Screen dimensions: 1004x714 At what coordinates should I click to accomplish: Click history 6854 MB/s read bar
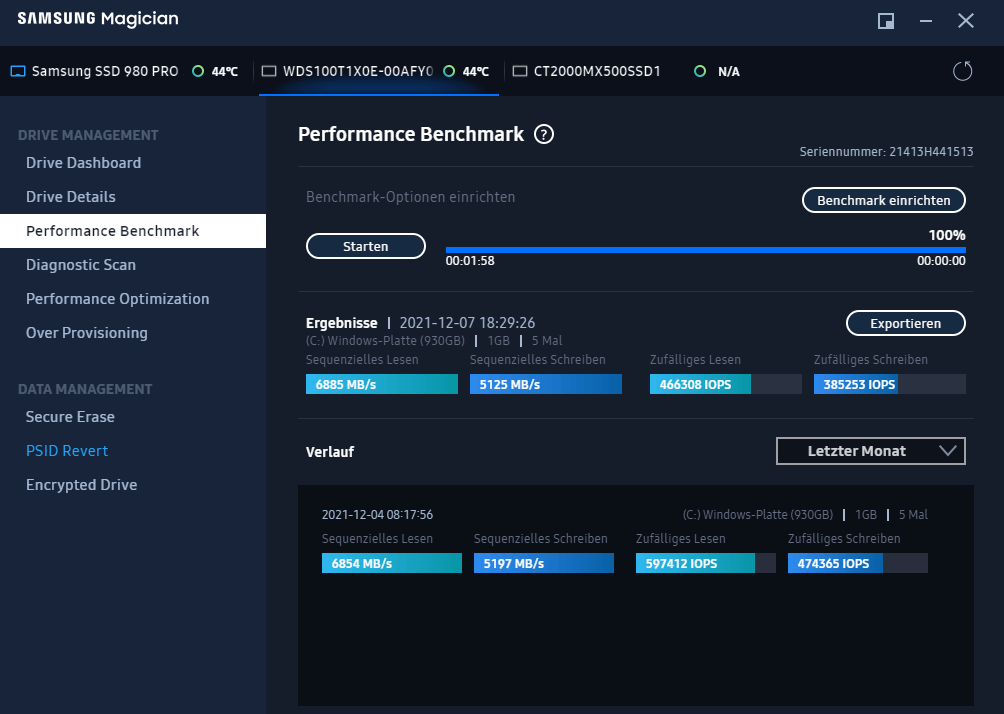(392, 563)
